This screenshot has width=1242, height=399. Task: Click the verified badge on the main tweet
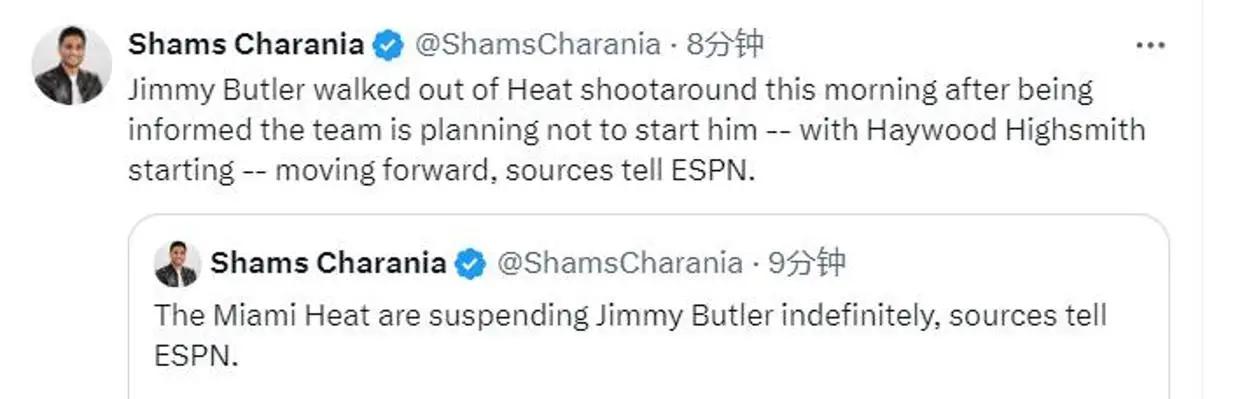[x=389, y=45]
